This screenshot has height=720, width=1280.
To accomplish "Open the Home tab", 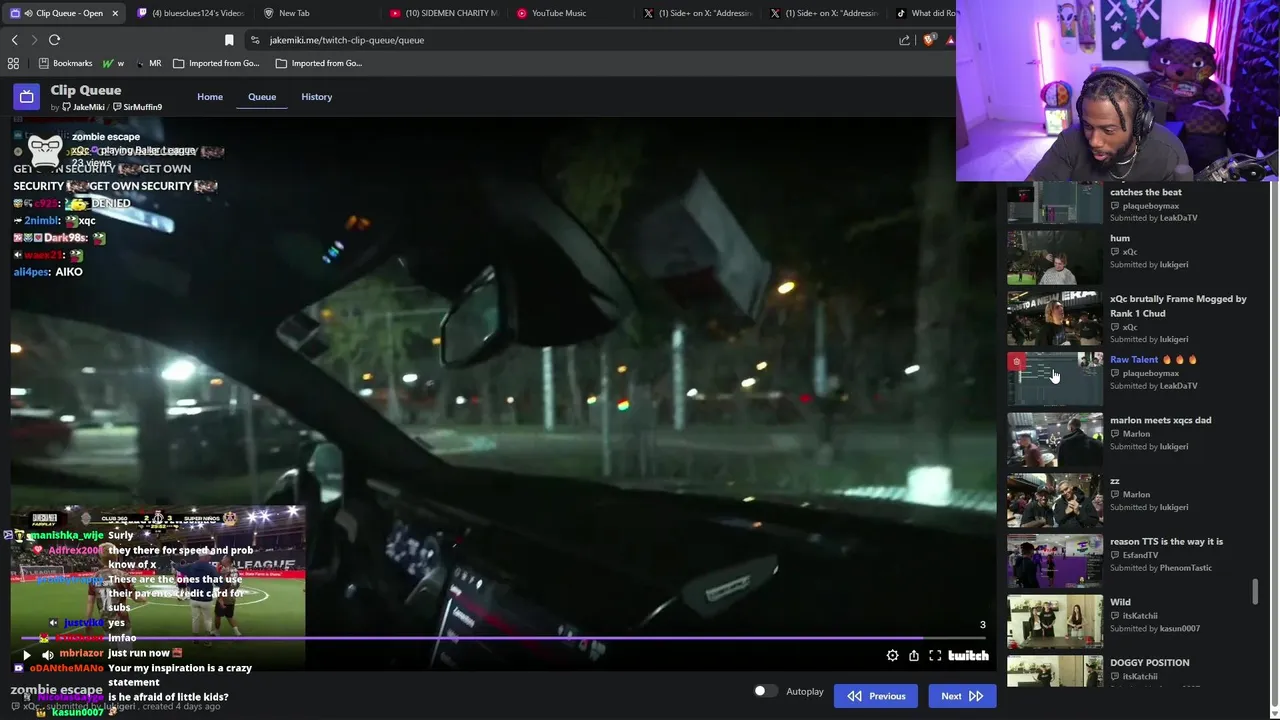I will pyautogui.click(x=210, y=97).
